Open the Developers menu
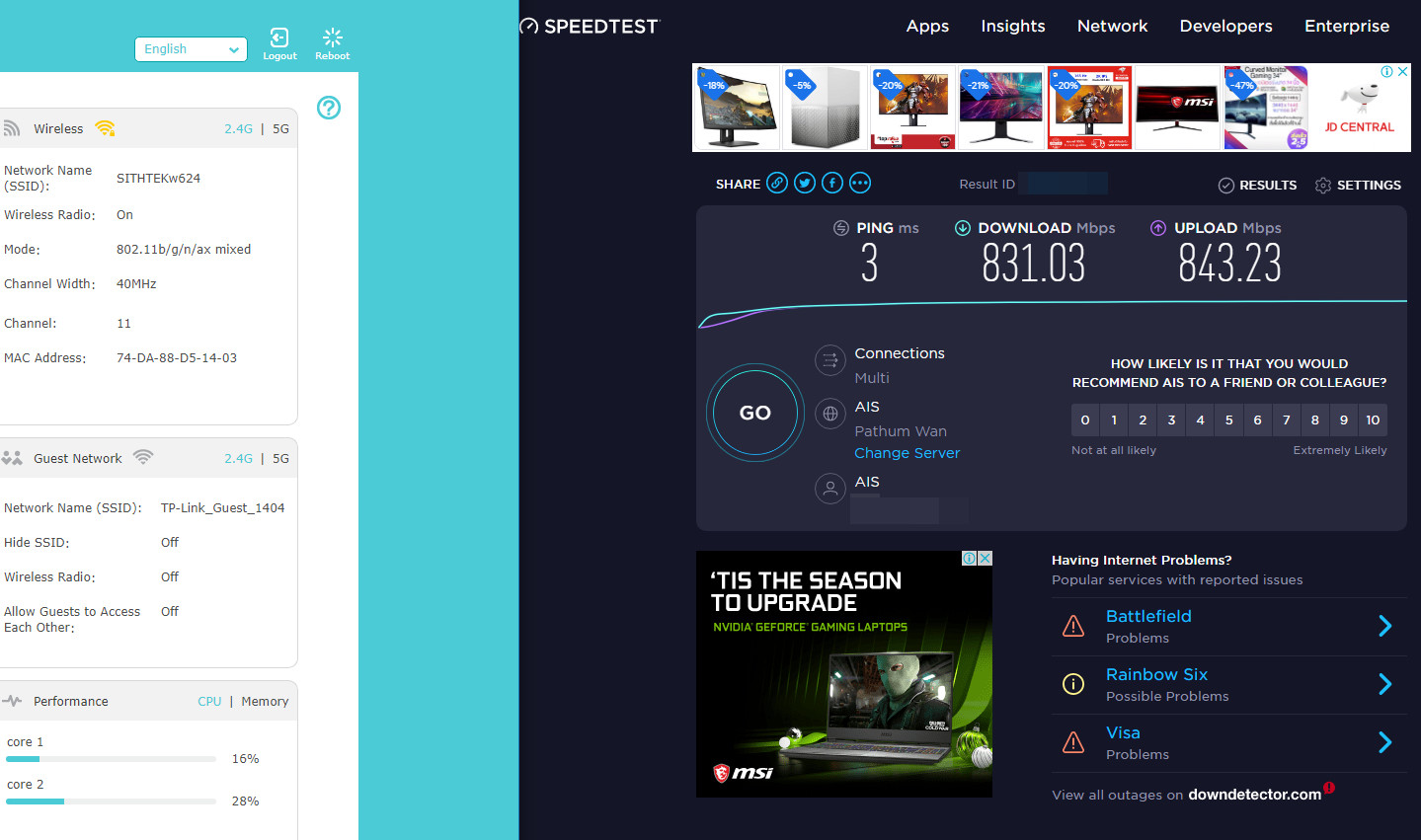This screenshot has width=1421, height=840. pos(1225,27)
